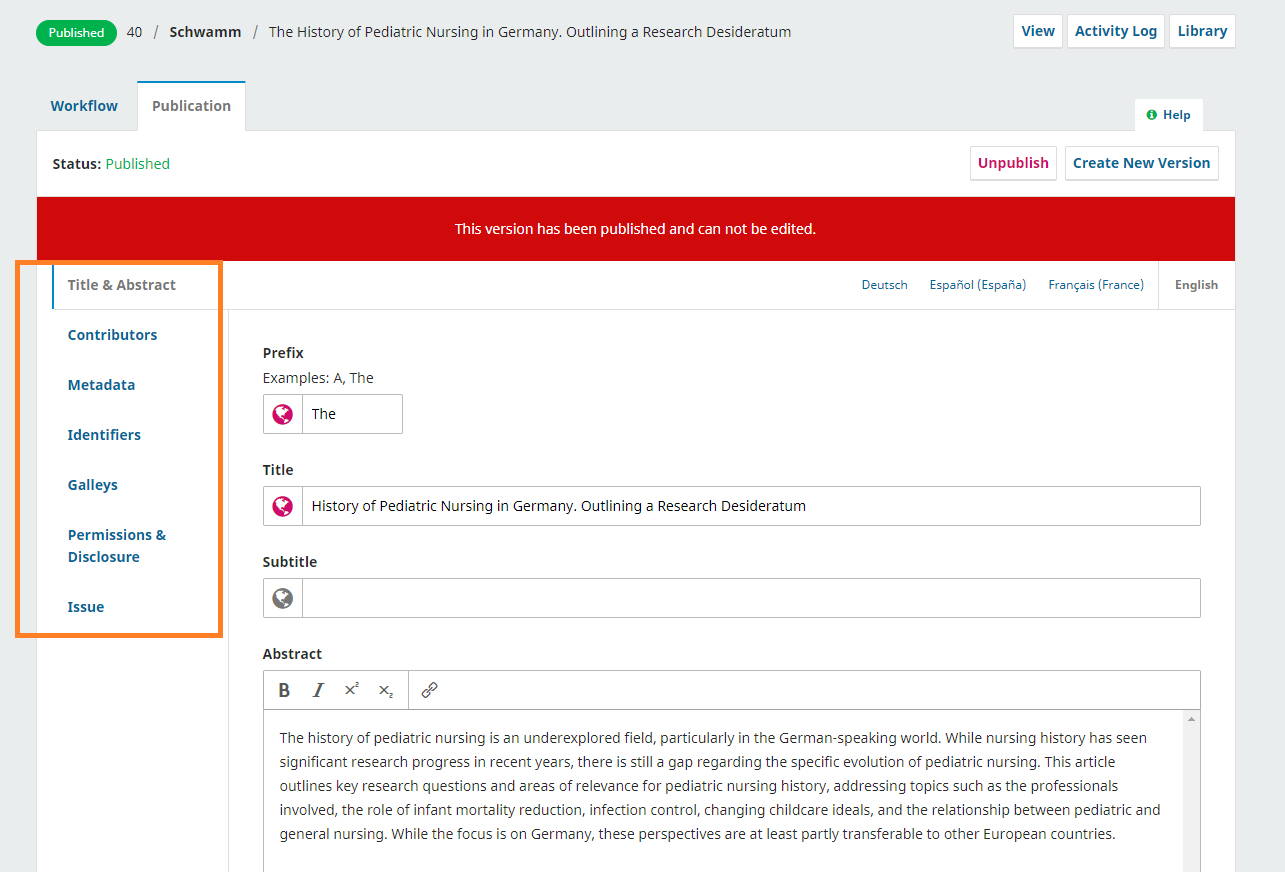Select the Metadata side tab
Screen dimensions: 1285x872
pos(101,385)
